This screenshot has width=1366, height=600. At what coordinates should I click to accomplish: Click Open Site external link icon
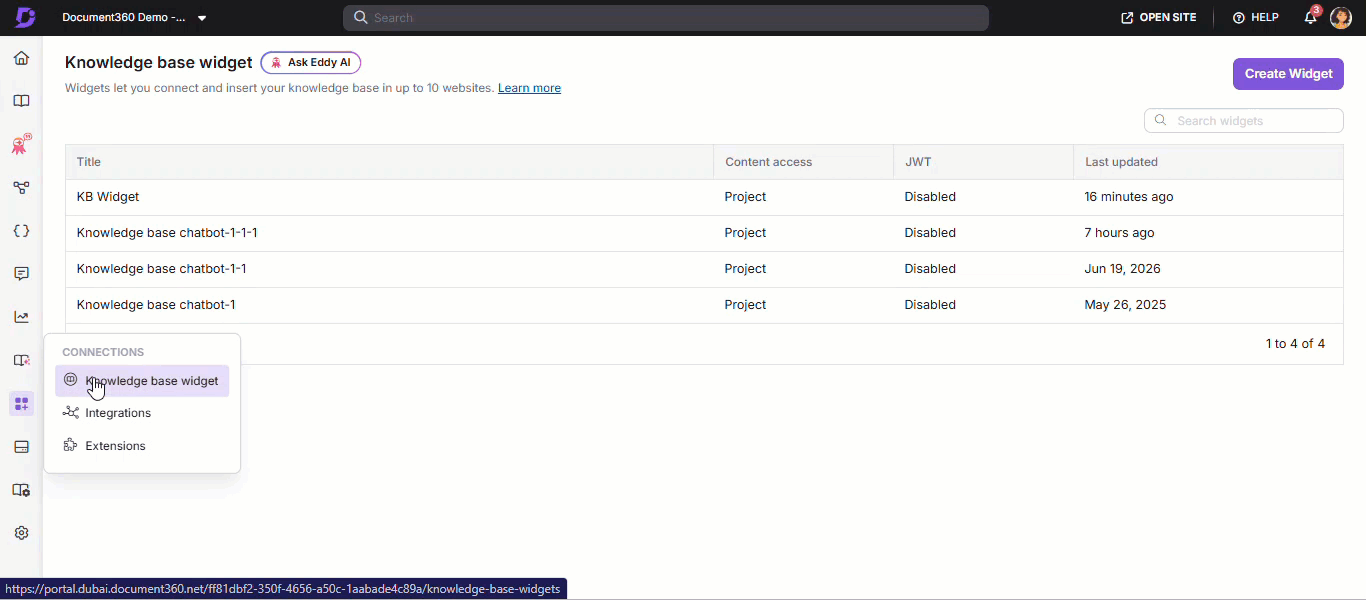(1127, 18)
